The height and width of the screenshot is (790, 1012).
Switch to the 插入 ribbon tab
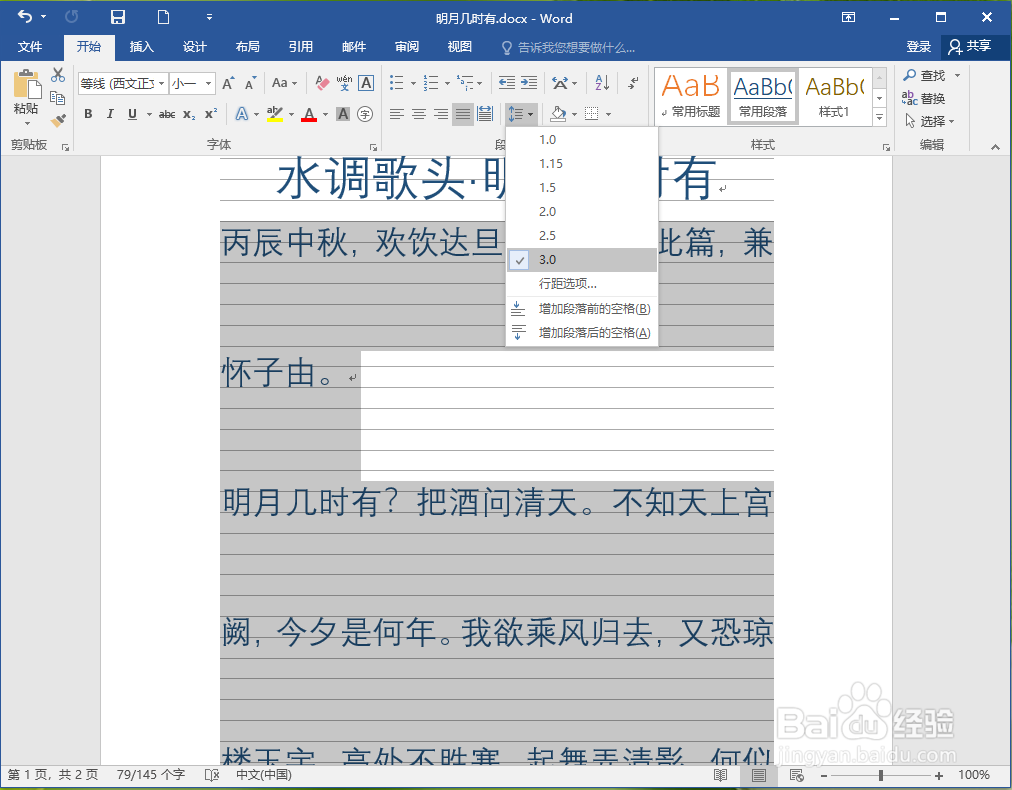pyautogui.click(x=141, y=46)
